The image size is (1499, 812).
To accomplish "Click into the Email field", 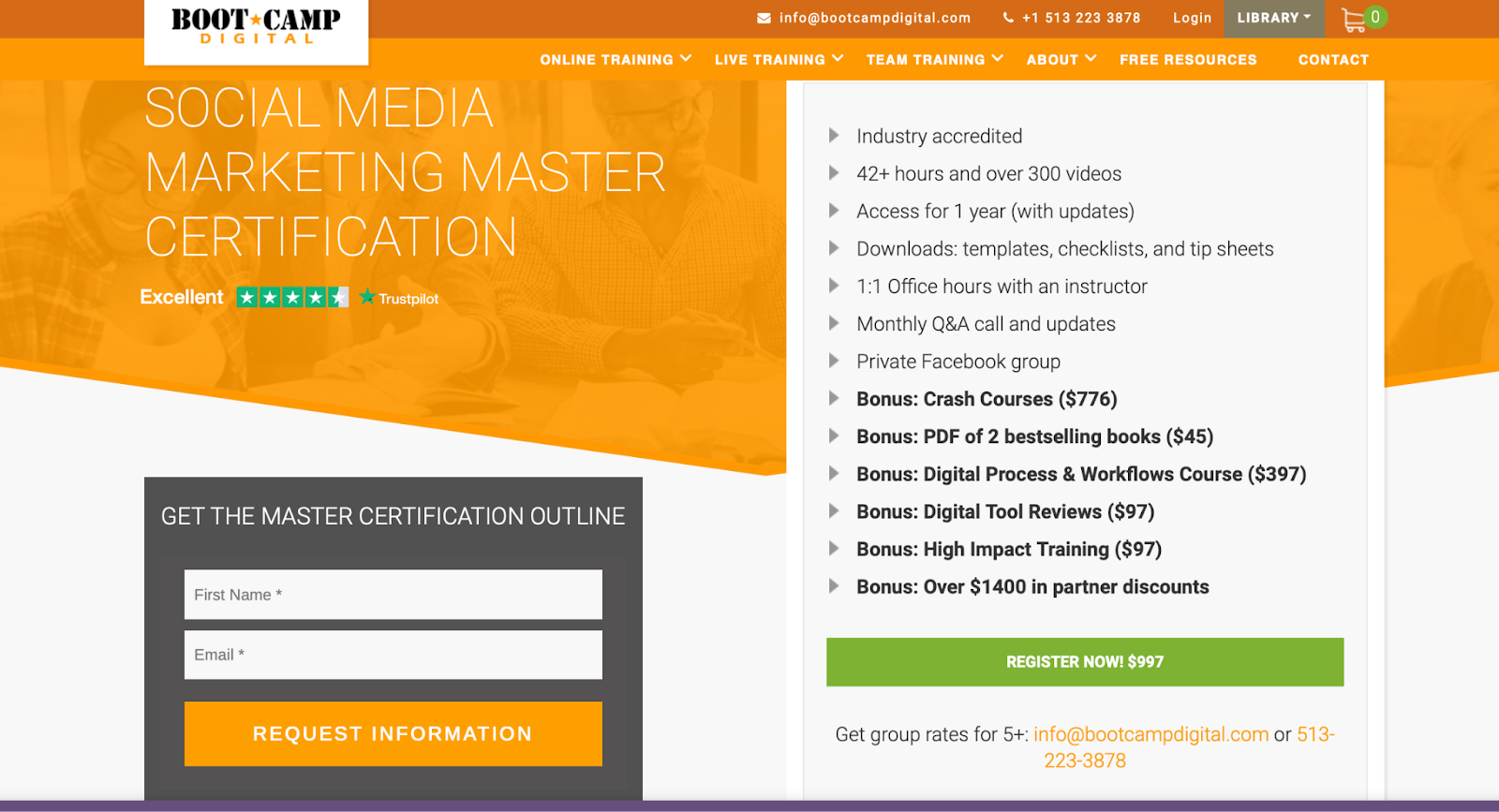I will (393, 655).
